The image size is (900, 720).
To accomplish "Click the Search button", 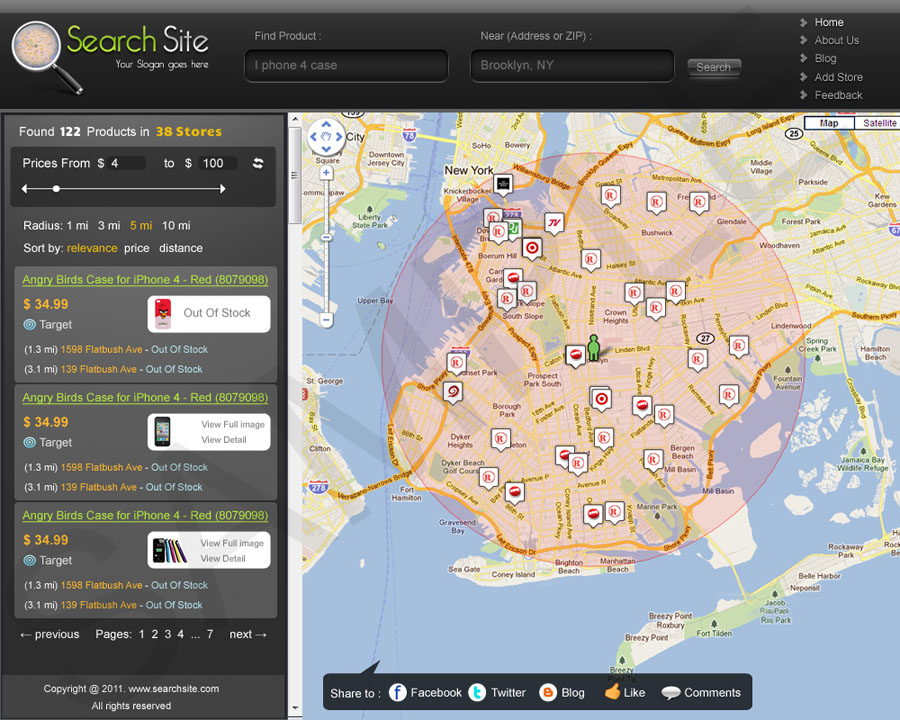I will tap(713, 67).
